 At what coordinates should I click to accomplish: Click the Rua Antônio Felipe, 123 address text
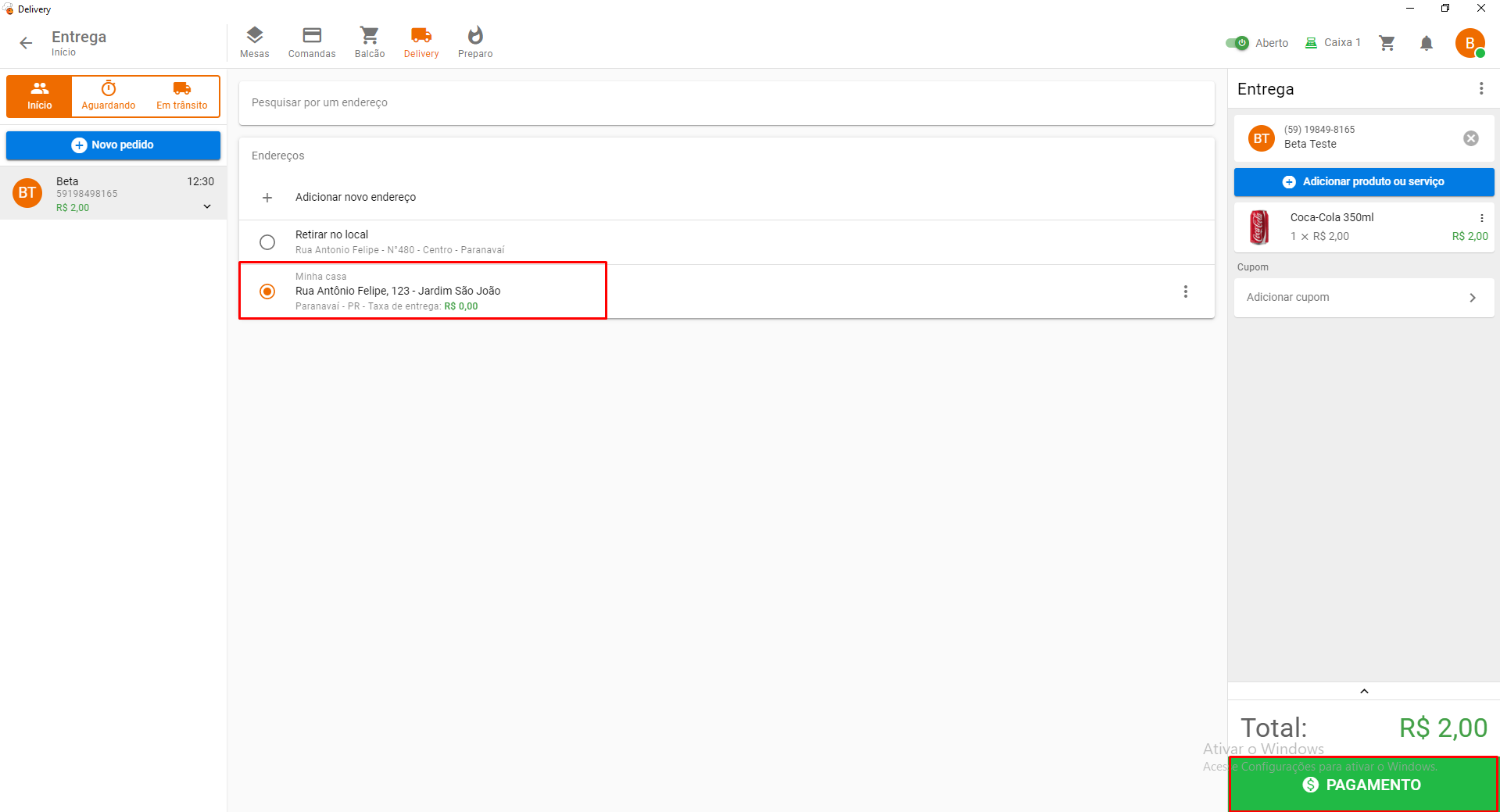click(398, 291)
